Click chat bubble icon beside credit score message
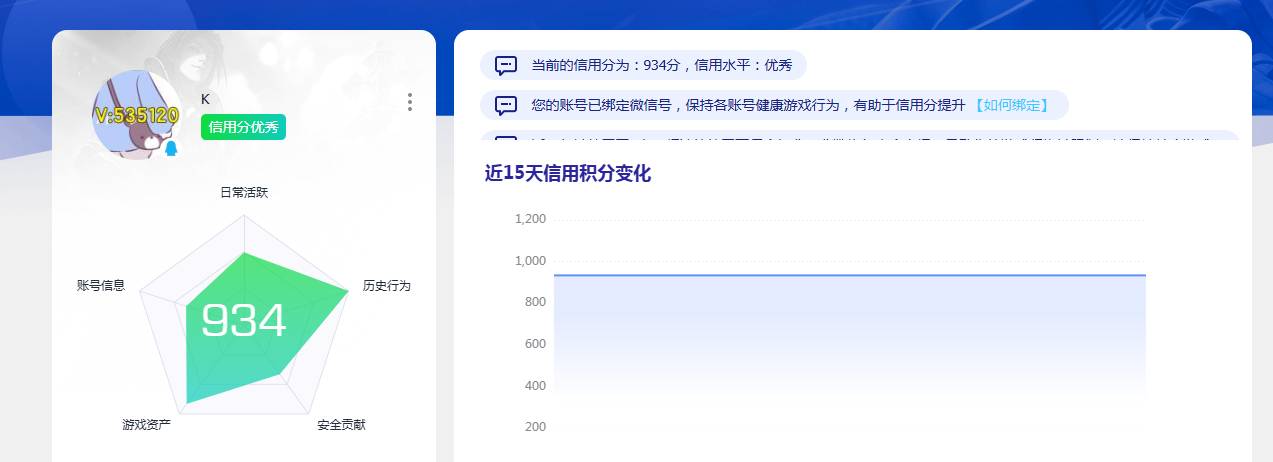1273x462 pixels. click(506, 66)
